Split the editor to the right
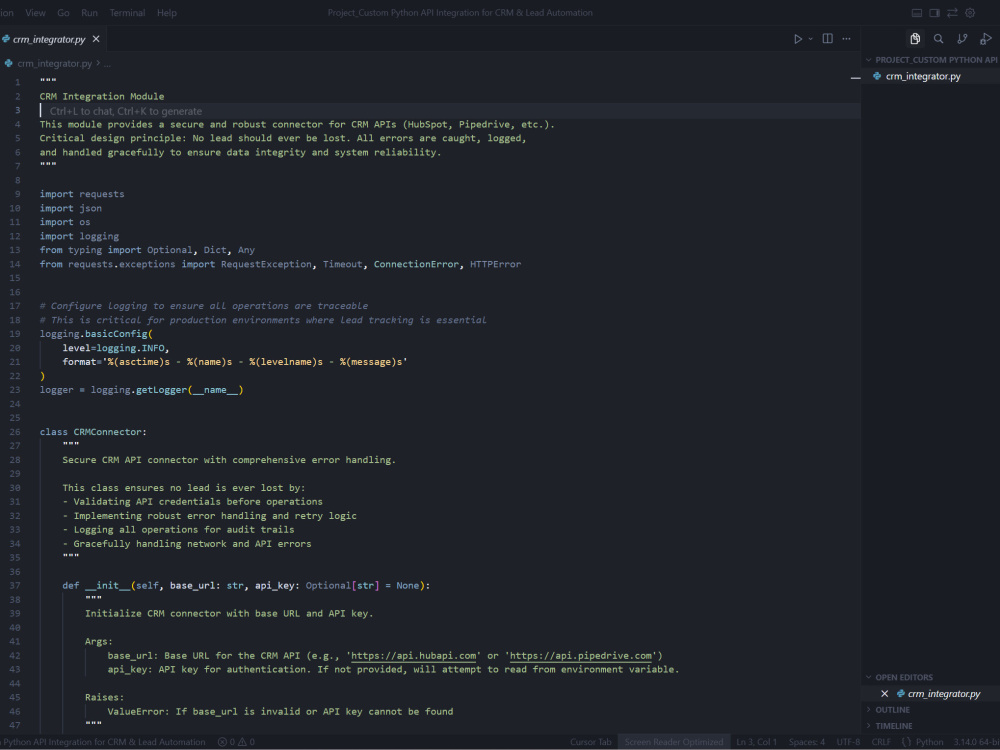The height and width of the screenshot is (750, 1000). point(828,39)
